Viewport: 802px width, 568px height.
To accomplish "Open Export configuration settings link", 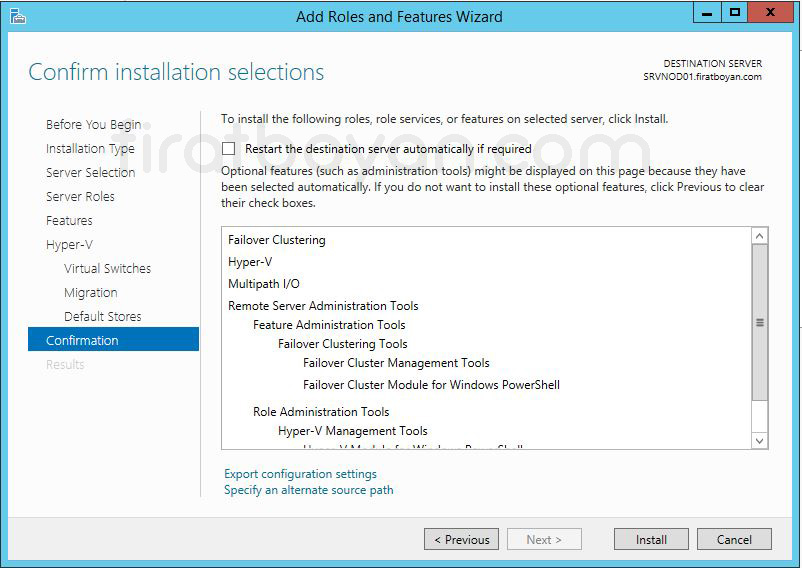I will pos(300,474).
